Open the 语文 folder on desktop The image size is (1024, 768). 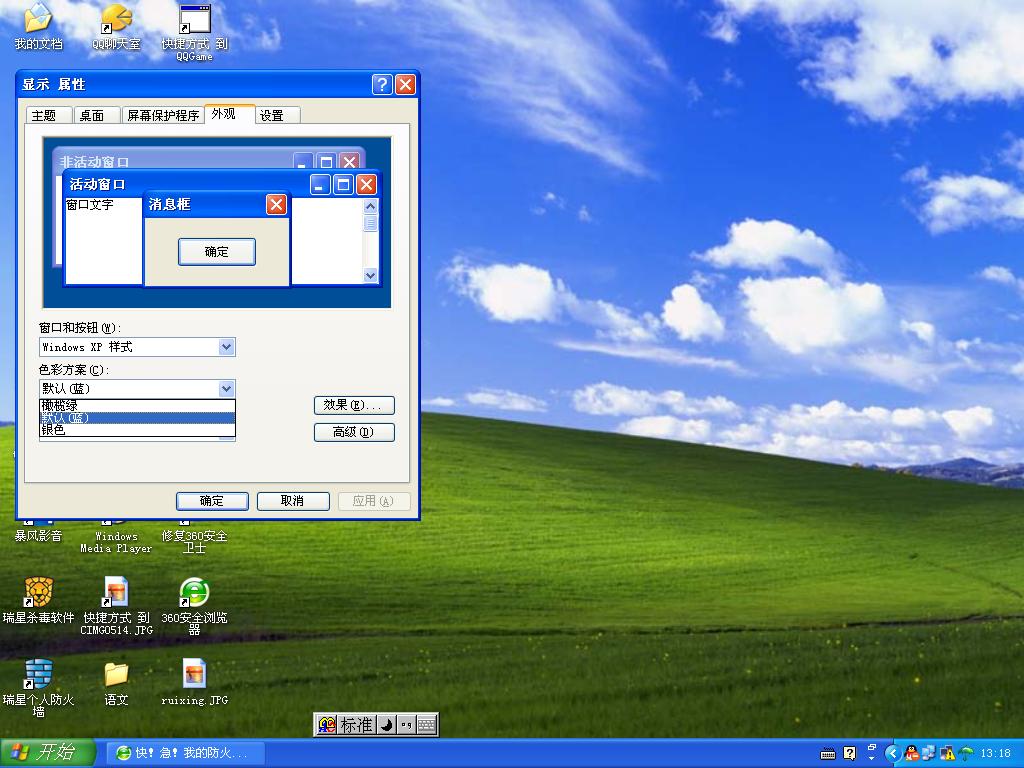pyautogui.click(x=116, y=674)
